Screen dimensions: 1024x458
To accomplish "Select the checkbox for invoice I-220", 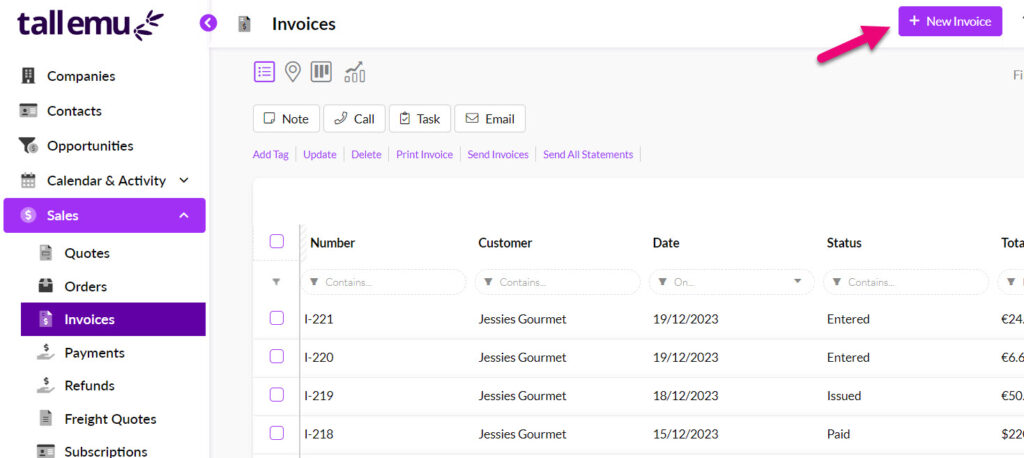I will tap(277, 357).
